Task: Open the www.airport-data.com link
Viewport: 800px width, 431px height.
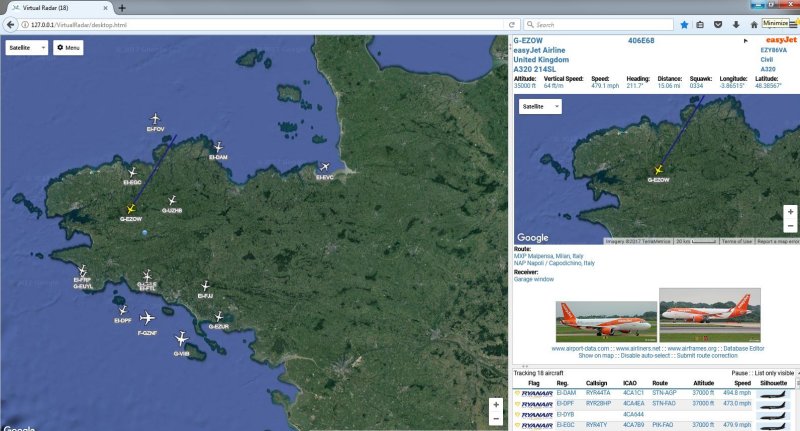Action: pyautogui.click(x=580, y=348)
